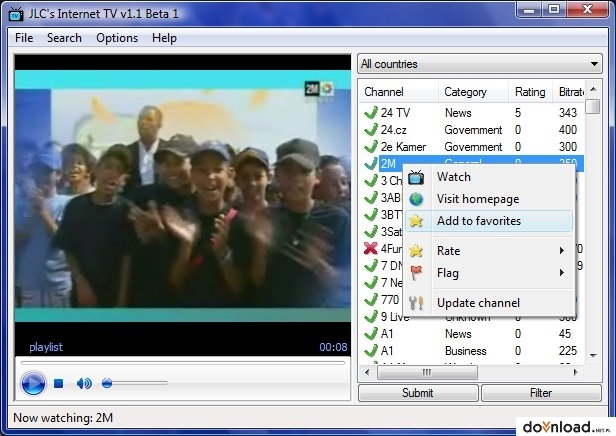
Task: Select the 24.cz channel row
Action: (x=473, y=130)
